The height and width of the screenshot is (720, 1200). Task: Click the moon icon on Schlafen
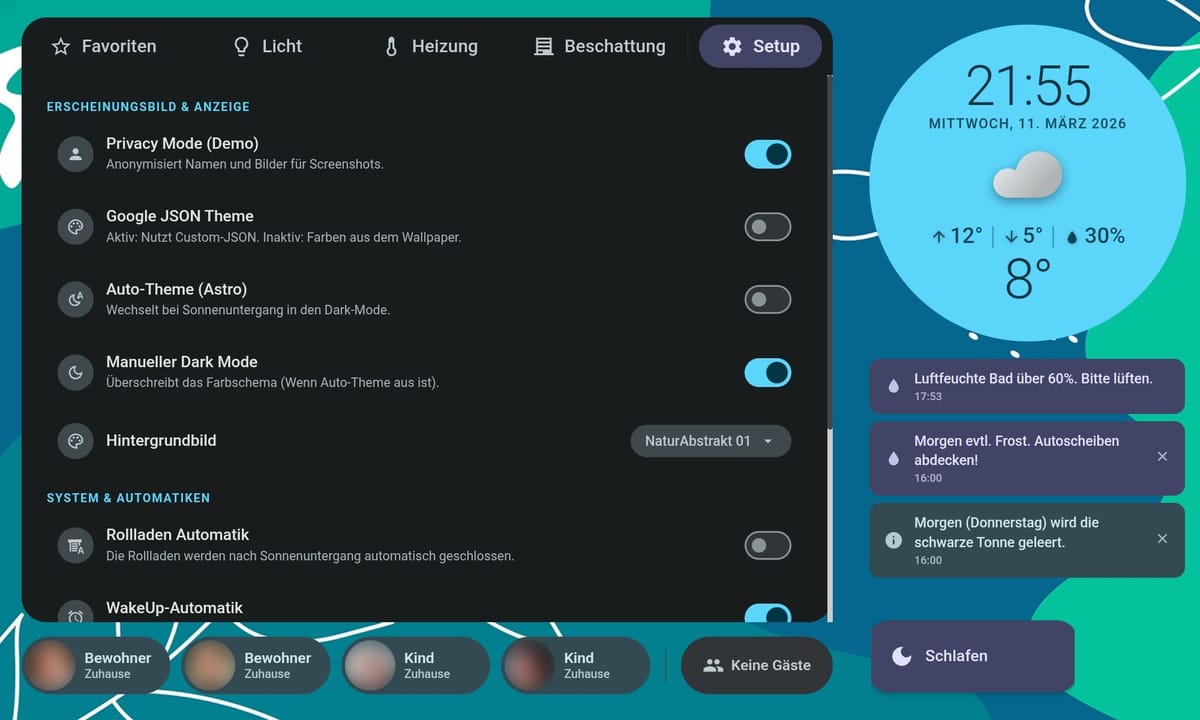pos(902,656)
